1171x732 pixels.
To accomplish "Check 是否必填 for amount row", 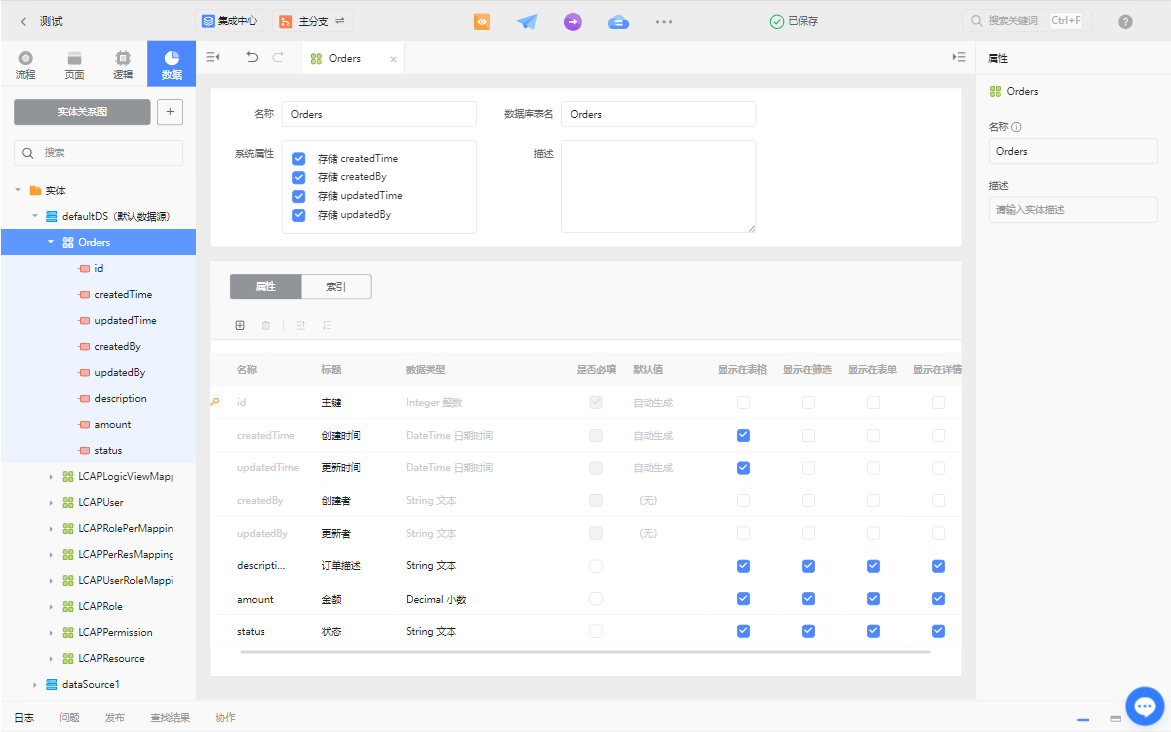I will [596, 599].
